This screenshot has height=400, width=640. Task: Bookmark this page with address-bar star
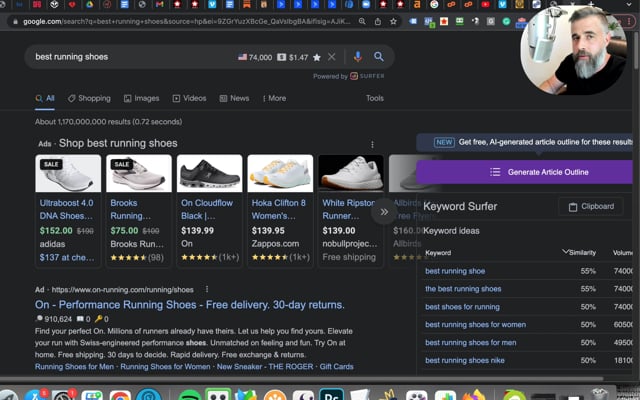[x=393, y=21]
